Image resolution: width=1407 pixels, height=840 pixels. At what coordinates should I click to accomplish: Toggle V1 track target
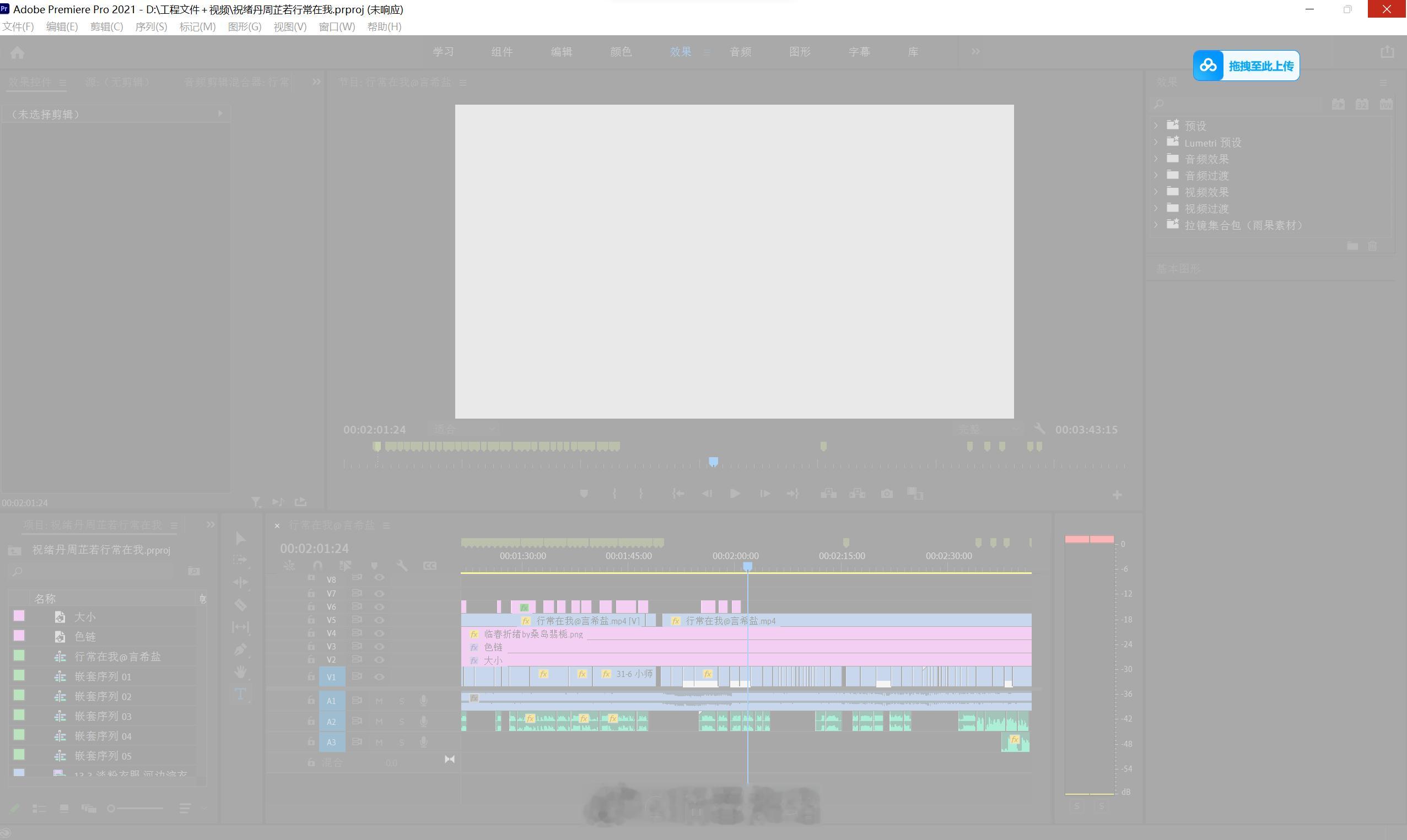331,677
